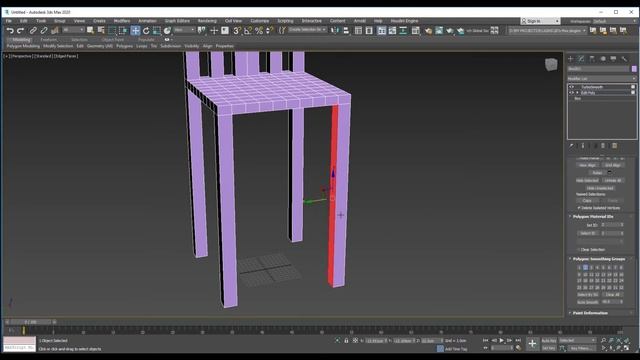640x360 pixels.
Task: Open the Utilities command panel tab
Action: click(624, 59)
